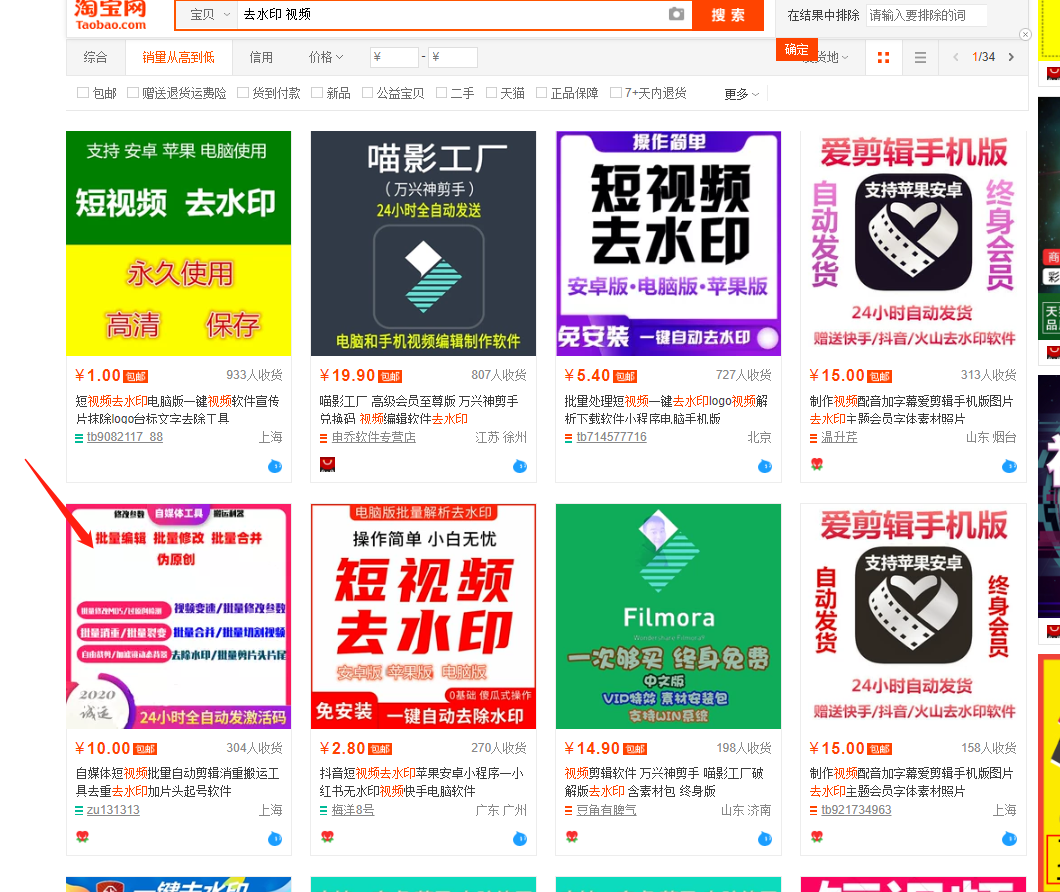
Task: Click rose badge under tb921734963 seller
Action: [817, 837]
